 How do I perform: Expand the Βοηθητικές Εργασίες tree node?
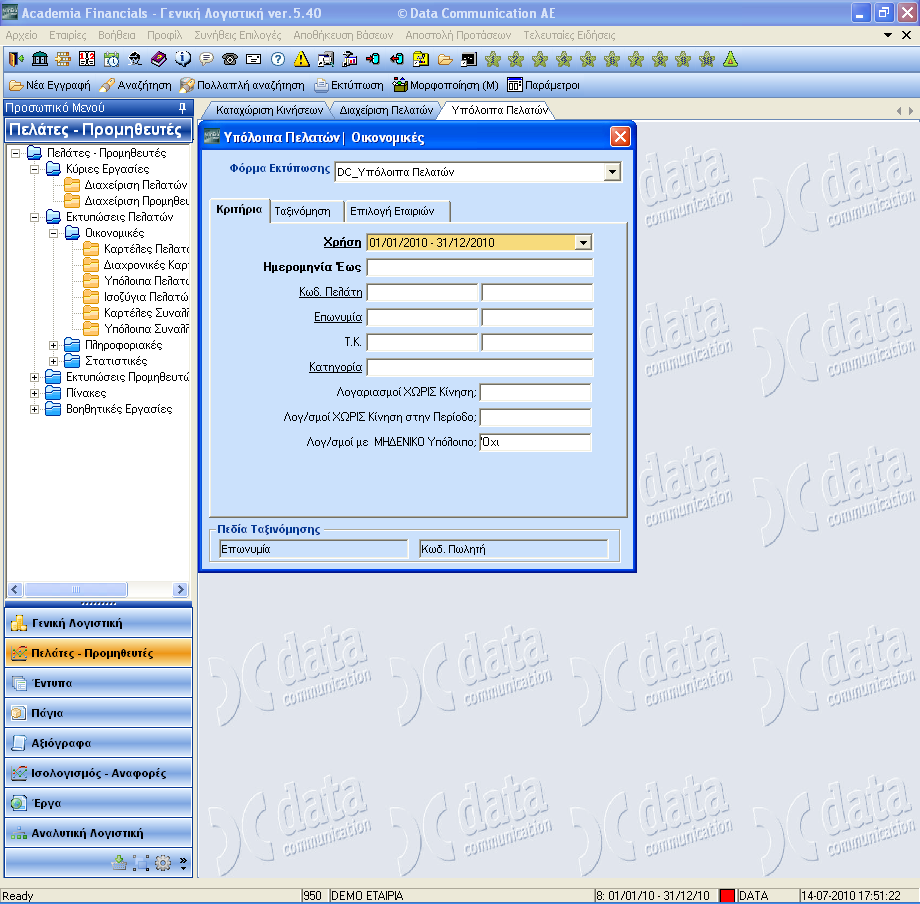pos(35,409)
